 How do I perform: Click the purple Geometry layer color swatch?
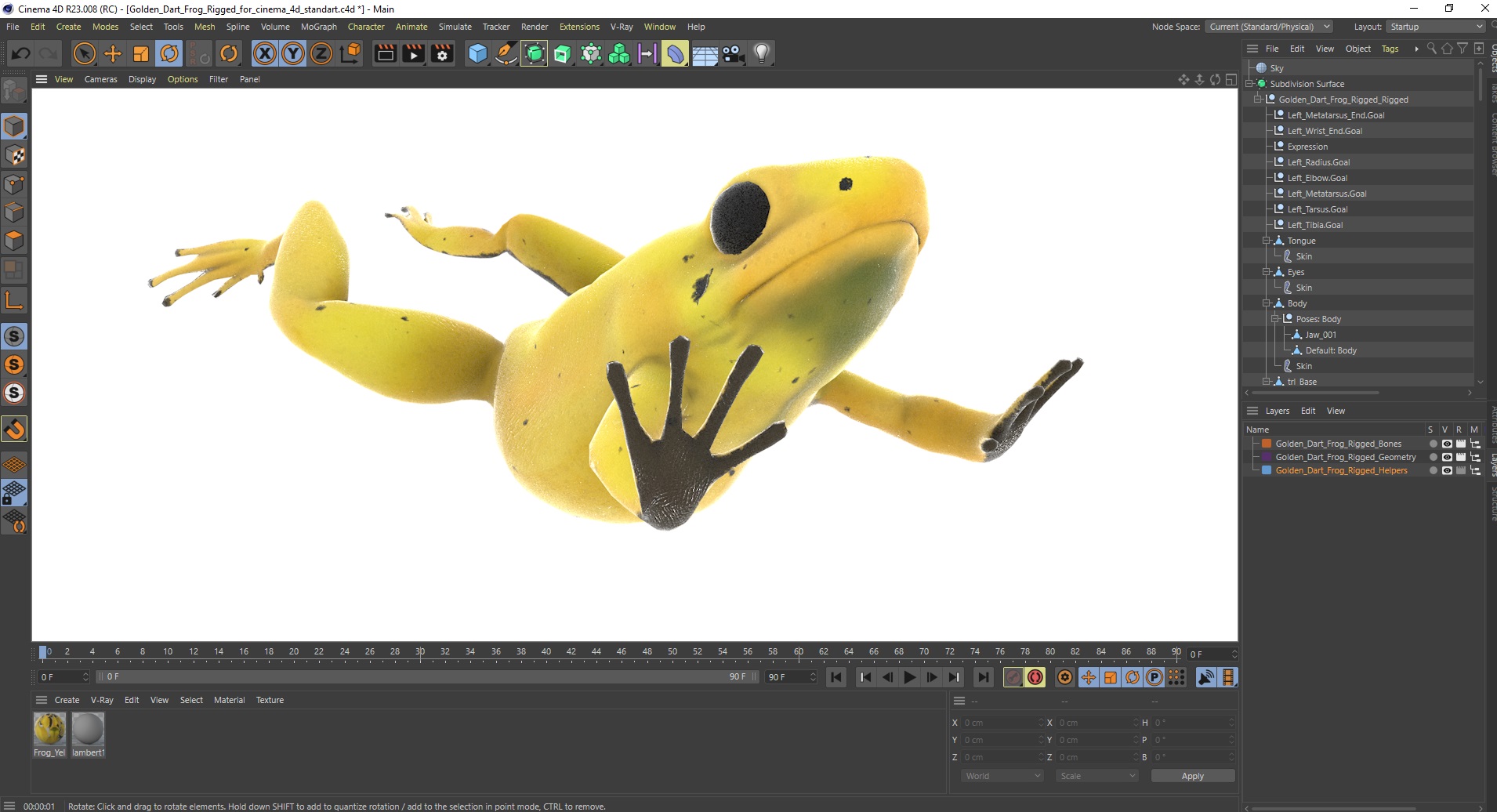(1266, 457)
